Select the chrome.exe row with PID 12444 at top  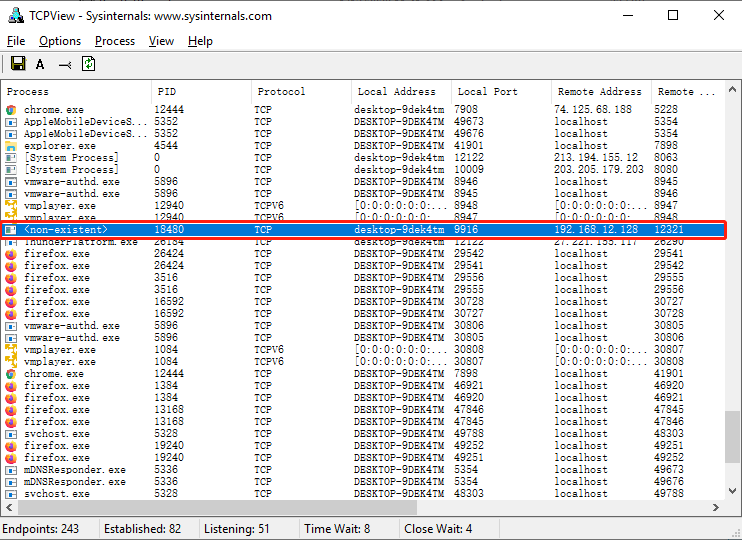pyautogui.click(x=60, y=109)
